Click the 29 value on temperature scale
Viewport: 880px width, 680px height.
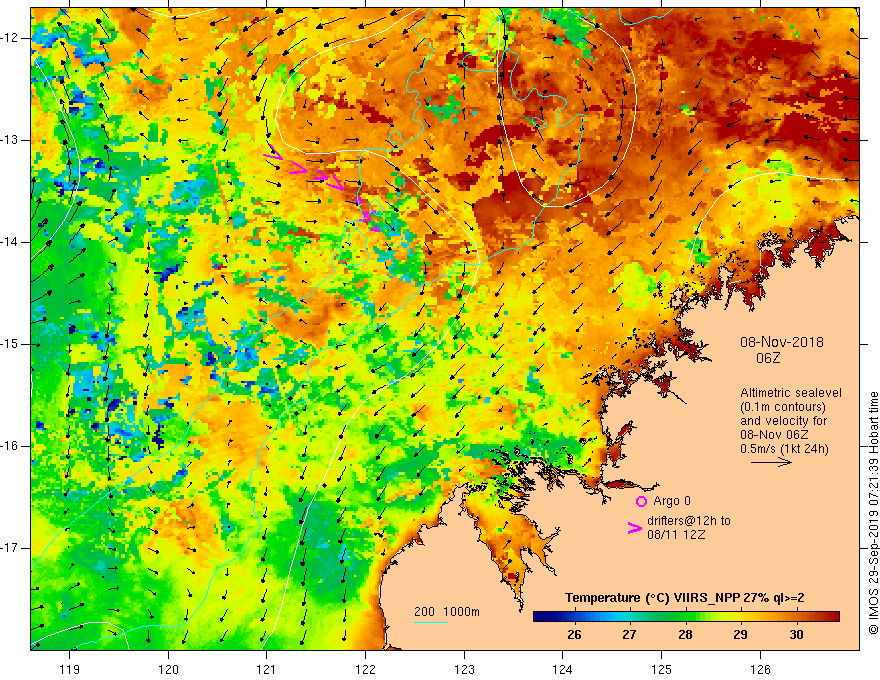[740, 635]
